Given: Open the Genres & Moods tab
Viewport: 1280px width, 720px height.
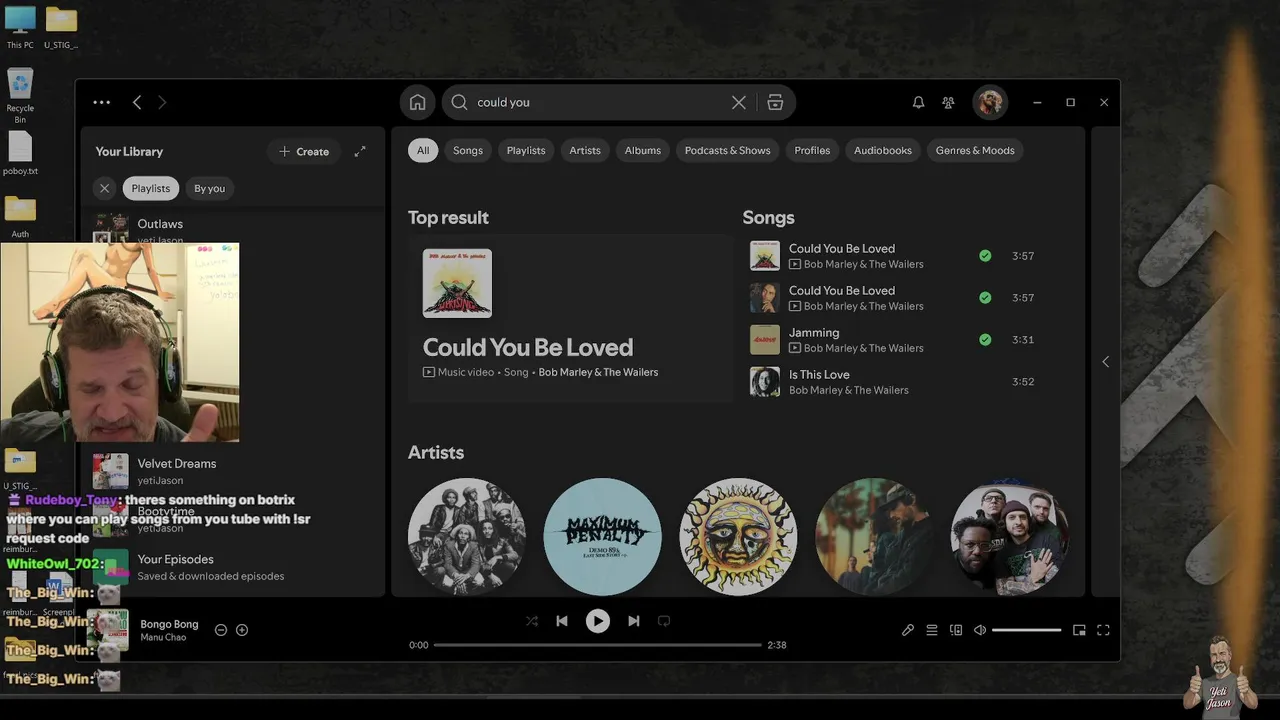Looking at the screenshot, I should click(975, 150).
